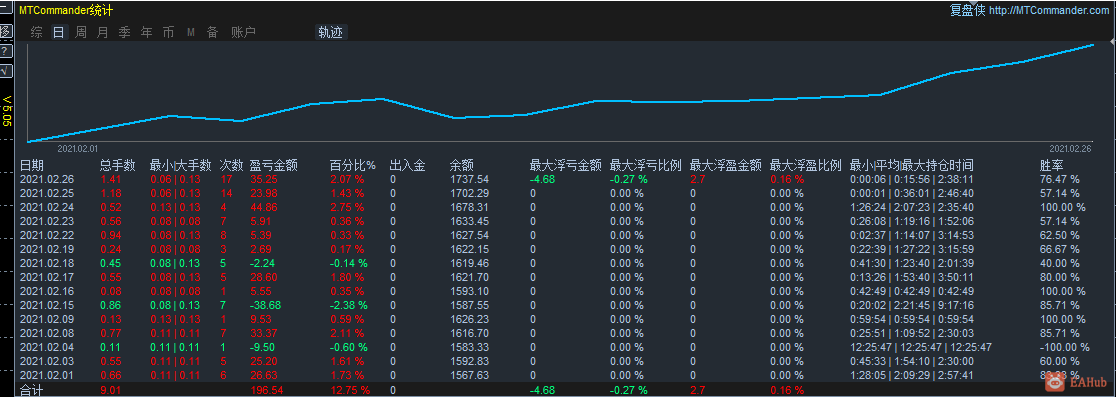Select the 2021.02.19 date cell
This screenshot has width=1116, height=397.
click(46, 249)
